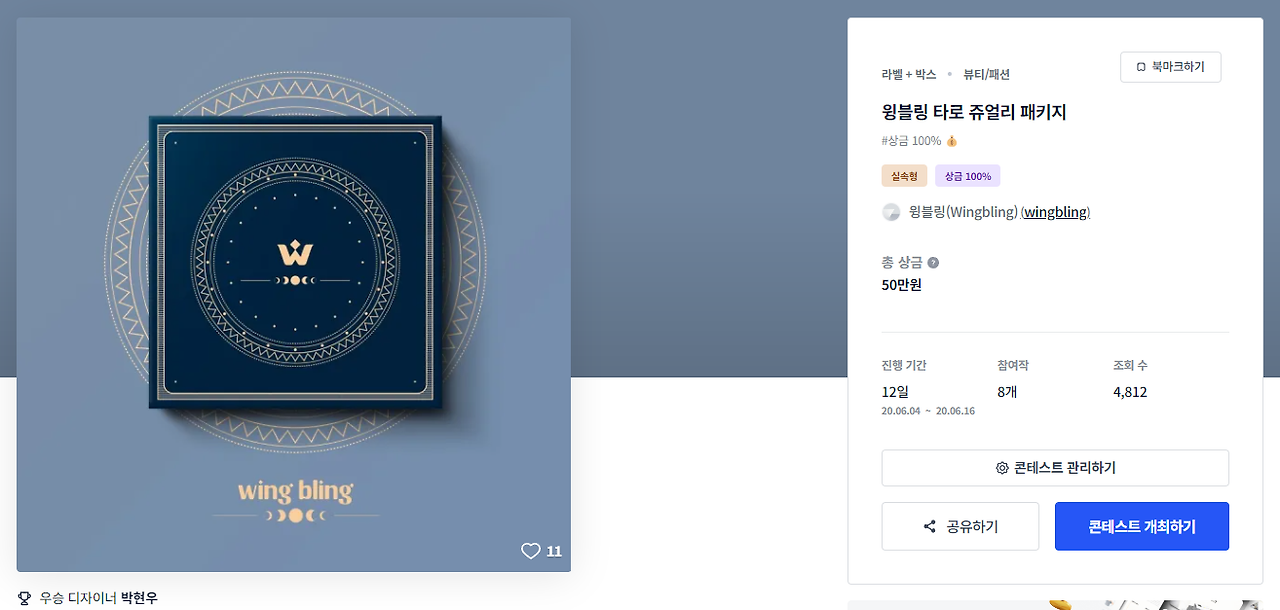Click the bookmark icon in 북마크하기
The image size is (1280, 610).
[x=1140, y=67]
